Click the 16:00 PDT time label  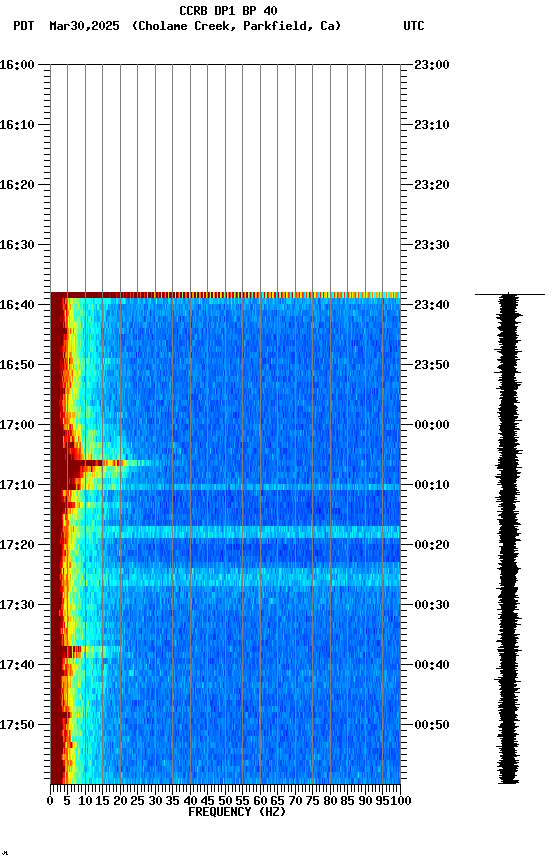17,65
